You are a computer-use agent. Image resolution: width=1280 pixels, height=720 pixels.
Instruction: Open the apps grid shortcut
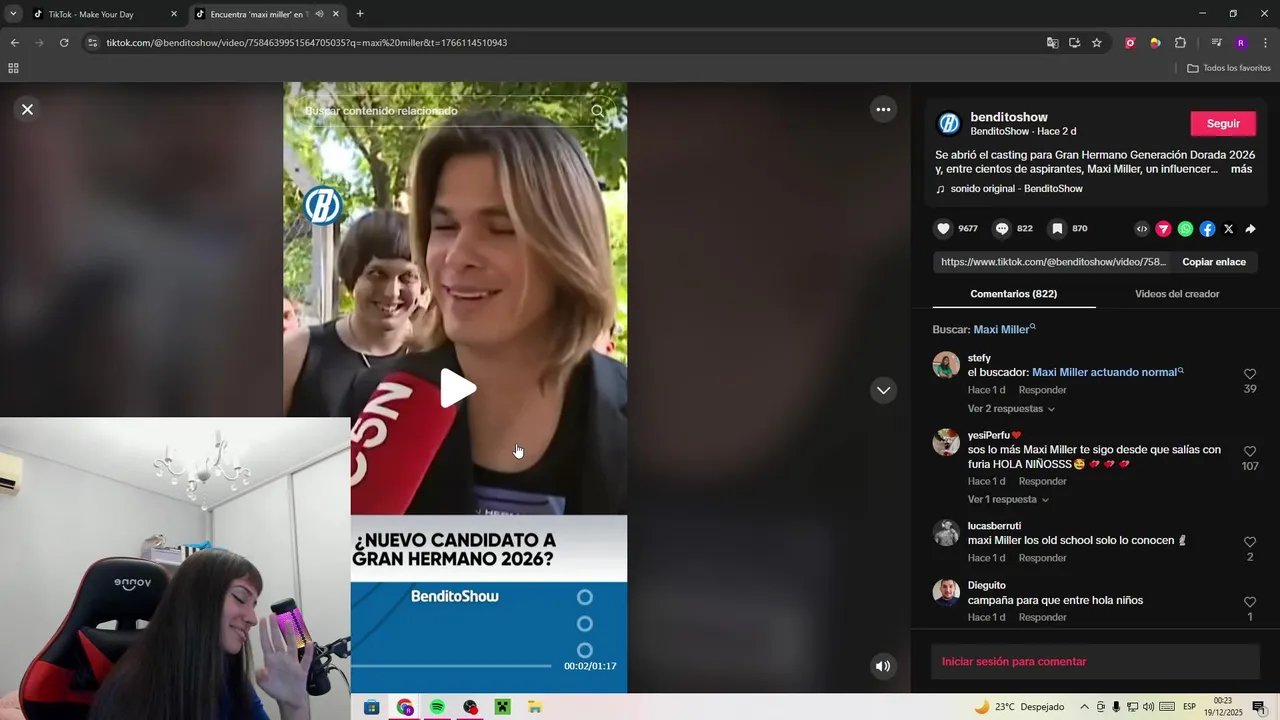(x=13, y=68)
